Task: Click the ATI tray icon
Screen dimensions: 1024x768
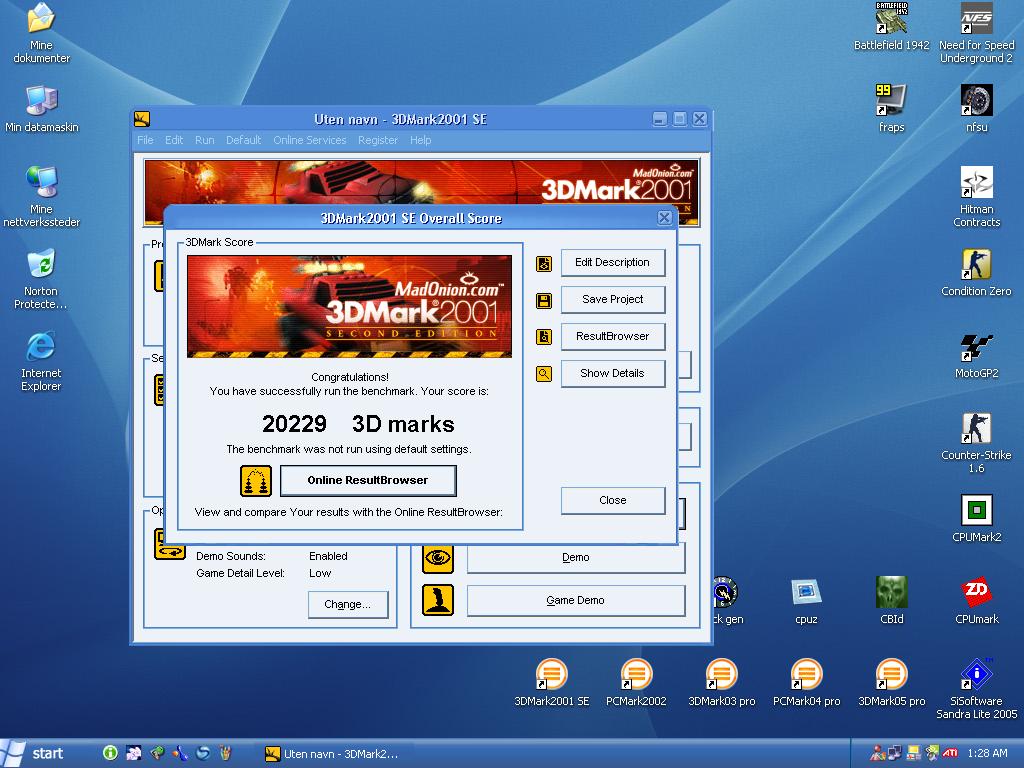Action: pyautogui.click(x=950, y=754)
